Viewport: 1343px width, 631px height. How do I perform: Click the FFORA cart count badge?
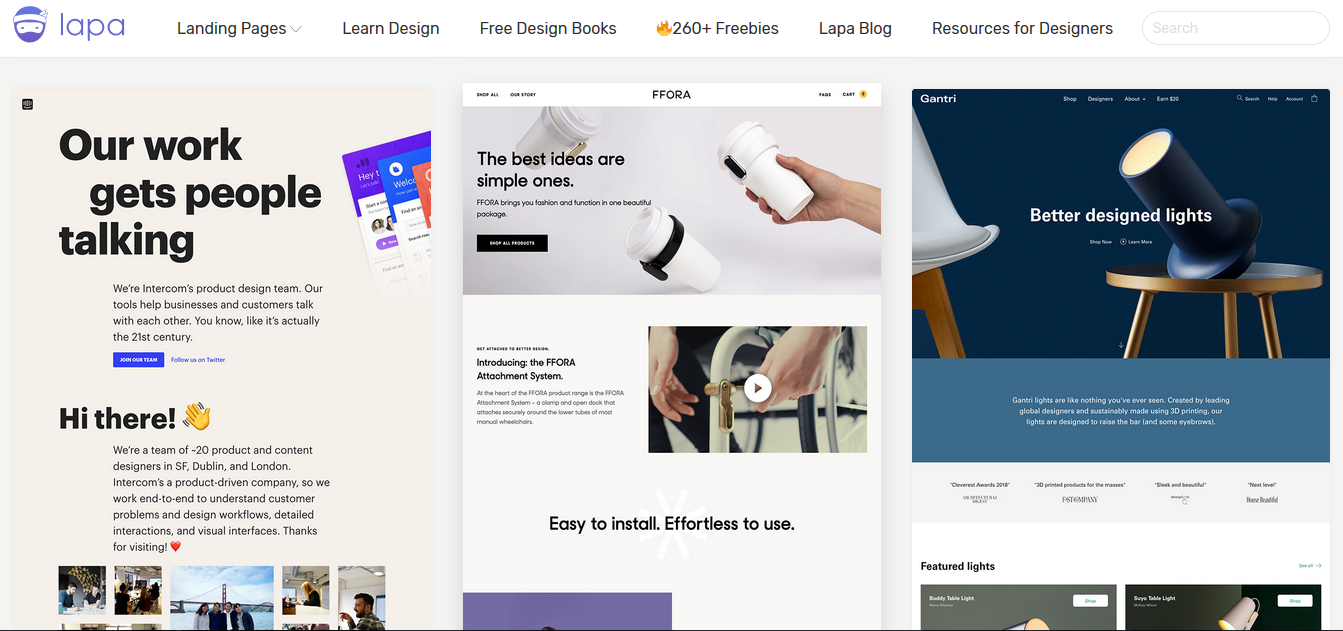pyautogui.click(x=863, y=94)
